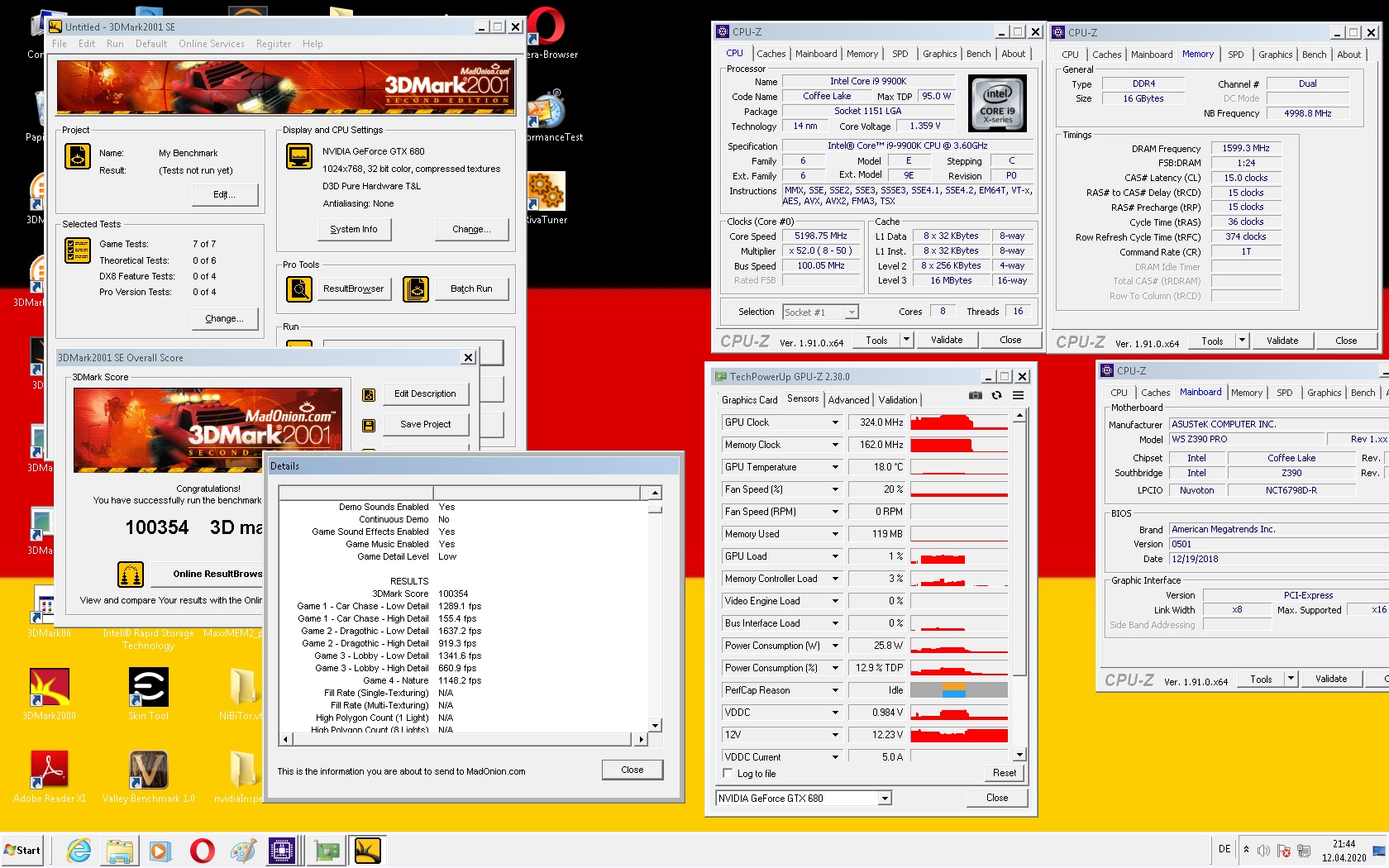Click the Details list scroll down arrow
Screen dimensions: 1389x868
point(655,726)
